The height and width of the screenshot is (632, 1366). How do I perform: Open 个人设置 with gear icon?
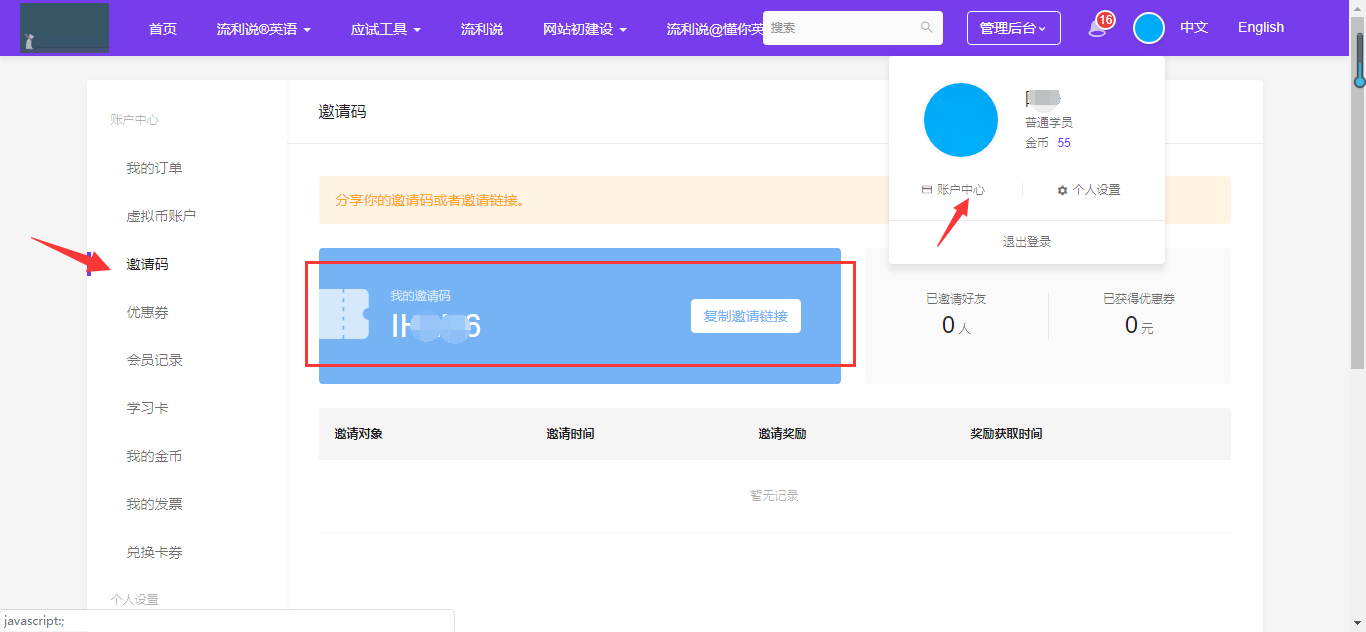[x=1089, y=190]
